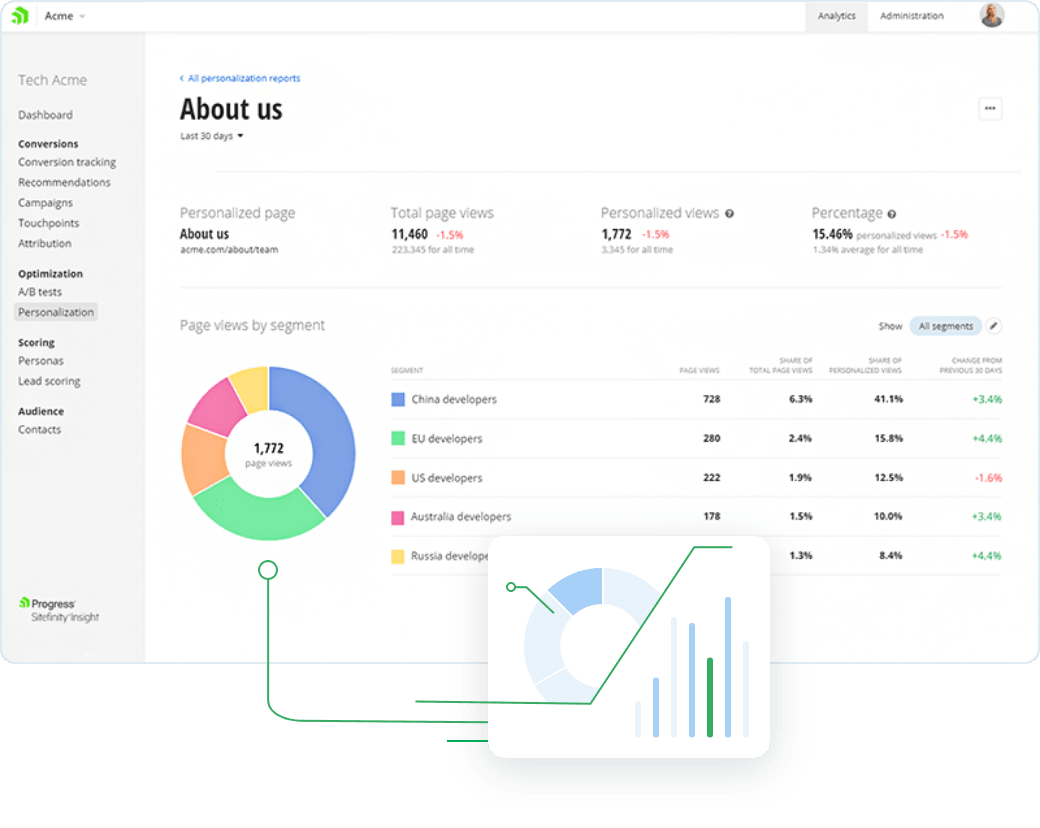The height and width of the screenshot is (828, 1040).
Task: Toggle the All segments filter pill
Action: click(945, 326)
